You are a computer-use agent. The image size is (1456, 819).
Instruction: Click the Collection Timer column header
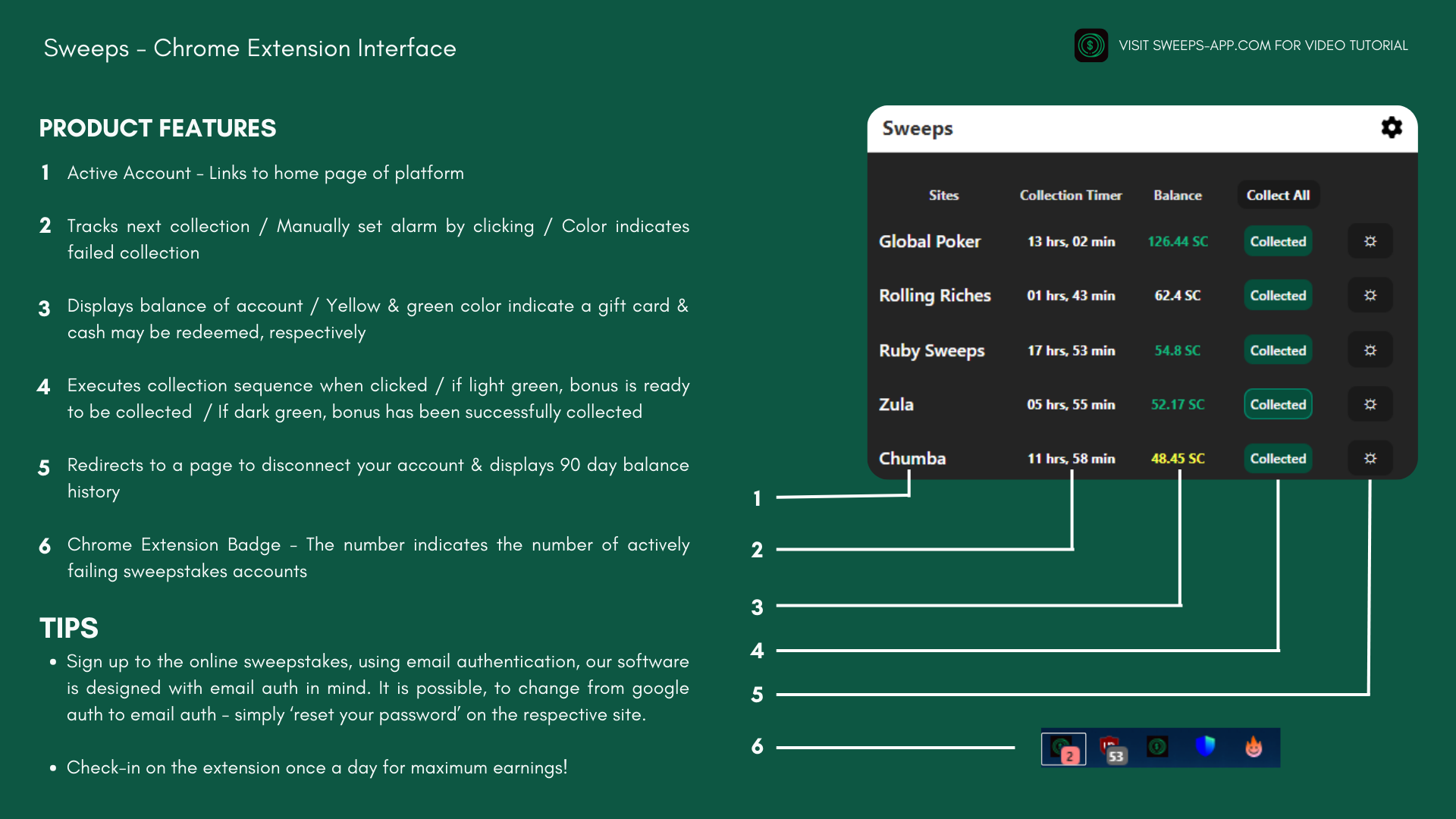point(1071,195)
